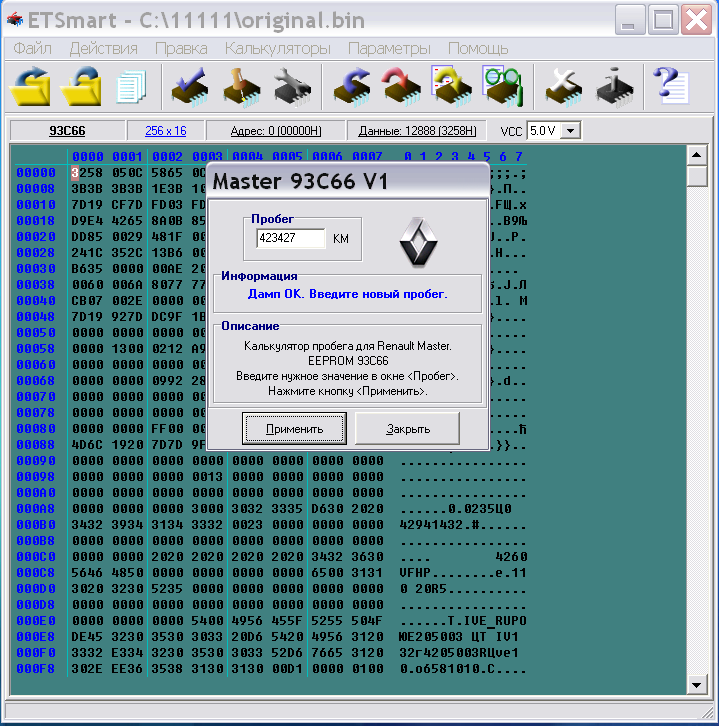719x726 pixels.
Task: Click the chip information icon
Action: coord(614,87)
